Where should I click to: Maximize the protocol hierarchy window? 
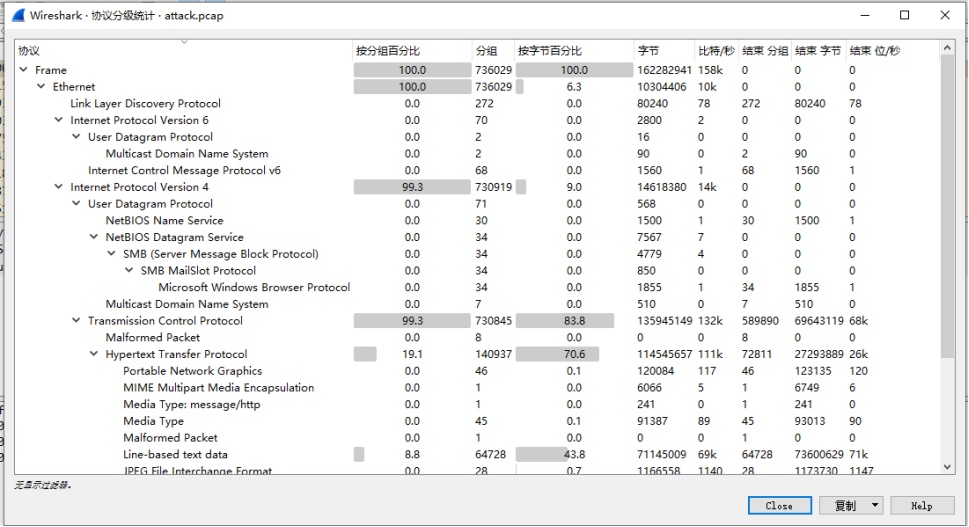coord(905,15)
